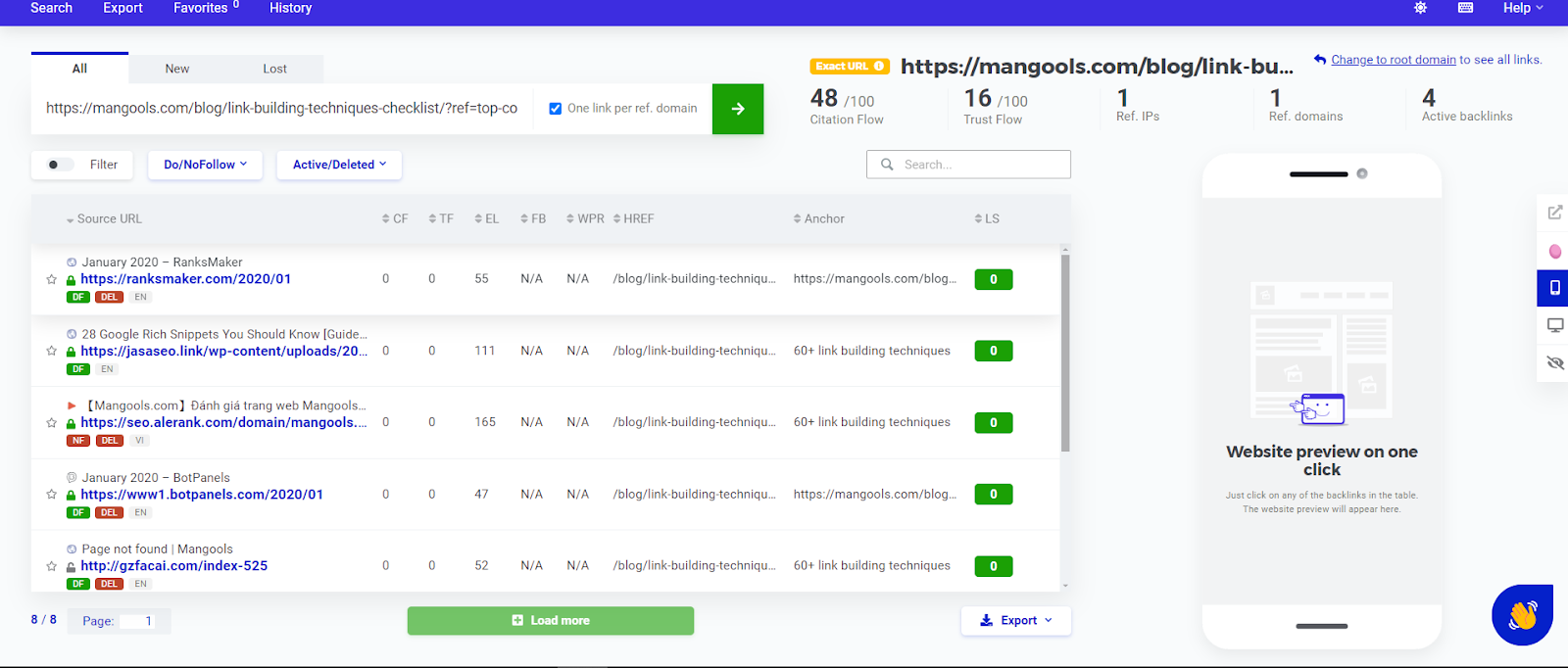Image resolution: width=1568 pixels, height=668 pixels.
Task: Sort by FB column
Action: 533,219
